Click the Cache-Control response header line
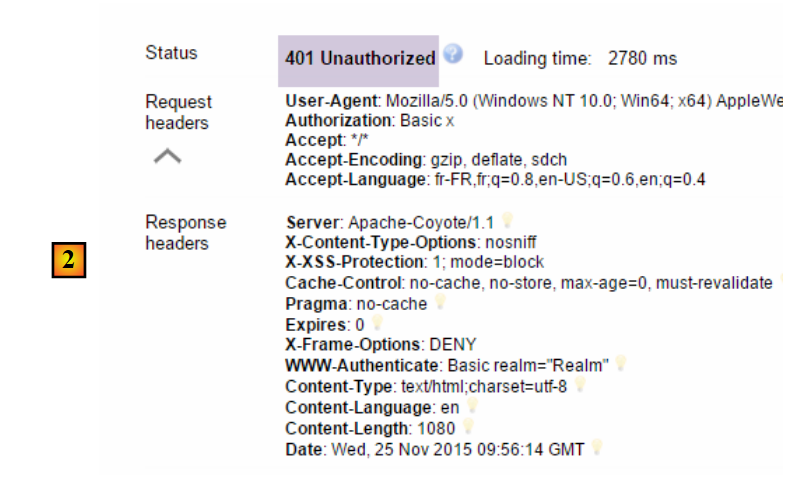Viewport: 803px width, 490px height. click(x=528, y=283)
